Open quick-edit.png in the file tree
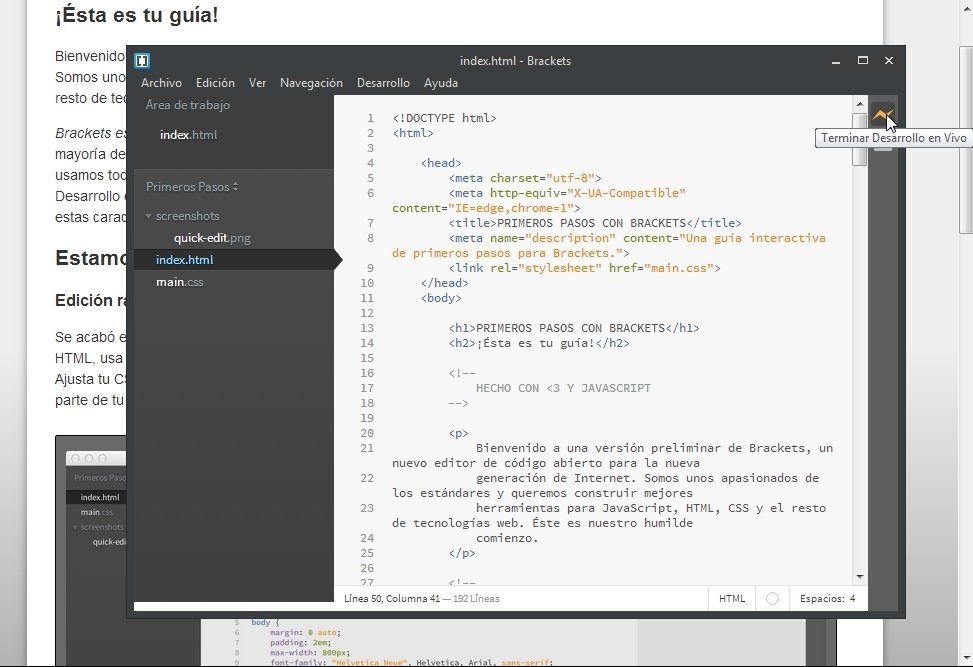The height and width of the screenshot is (667, 973). click(212, 238)
